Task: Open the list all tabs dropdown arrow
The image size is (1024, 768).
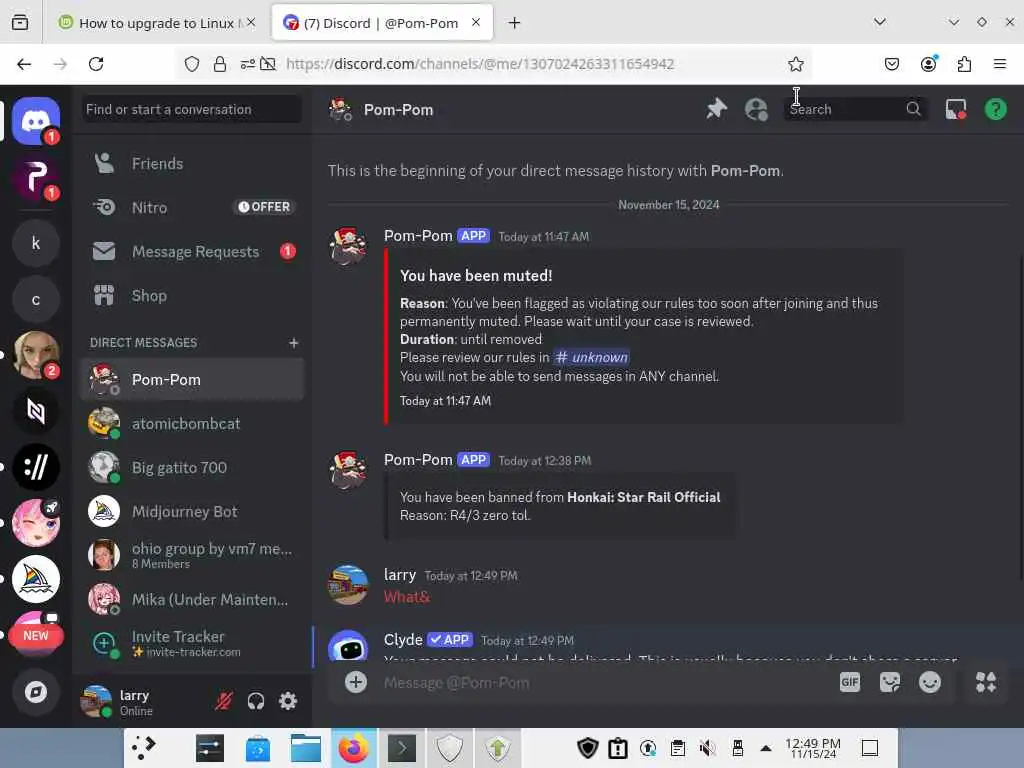Action: point(880,22)
